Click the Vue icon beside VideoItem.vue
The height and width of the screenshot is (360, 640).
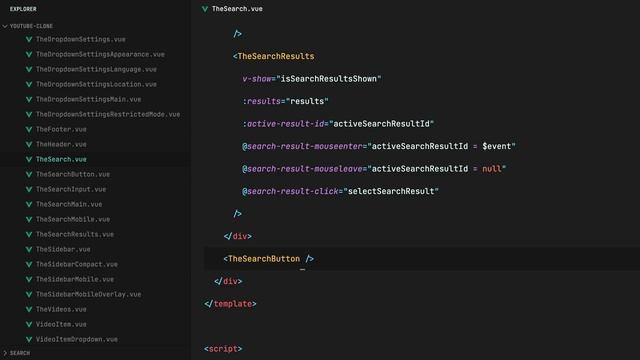[x=29, y=324]
